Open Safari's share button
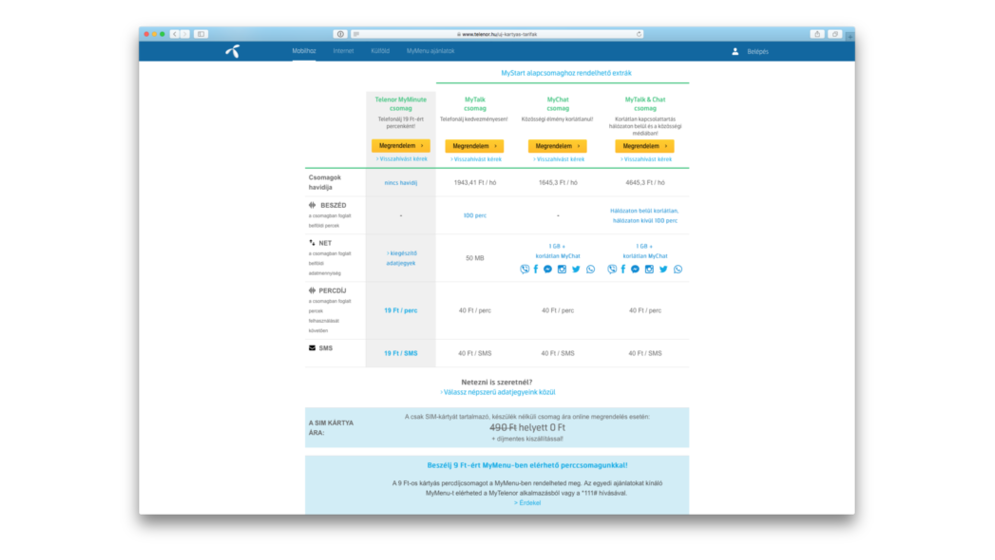995x560 pixels. click(817, 34)
